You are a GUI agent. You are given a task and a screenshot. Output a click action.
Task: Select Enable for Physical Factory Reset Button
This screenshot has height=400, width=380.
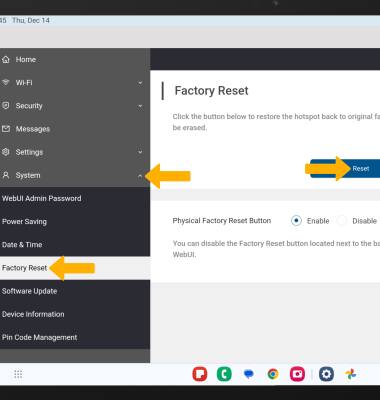pos(296,221)
